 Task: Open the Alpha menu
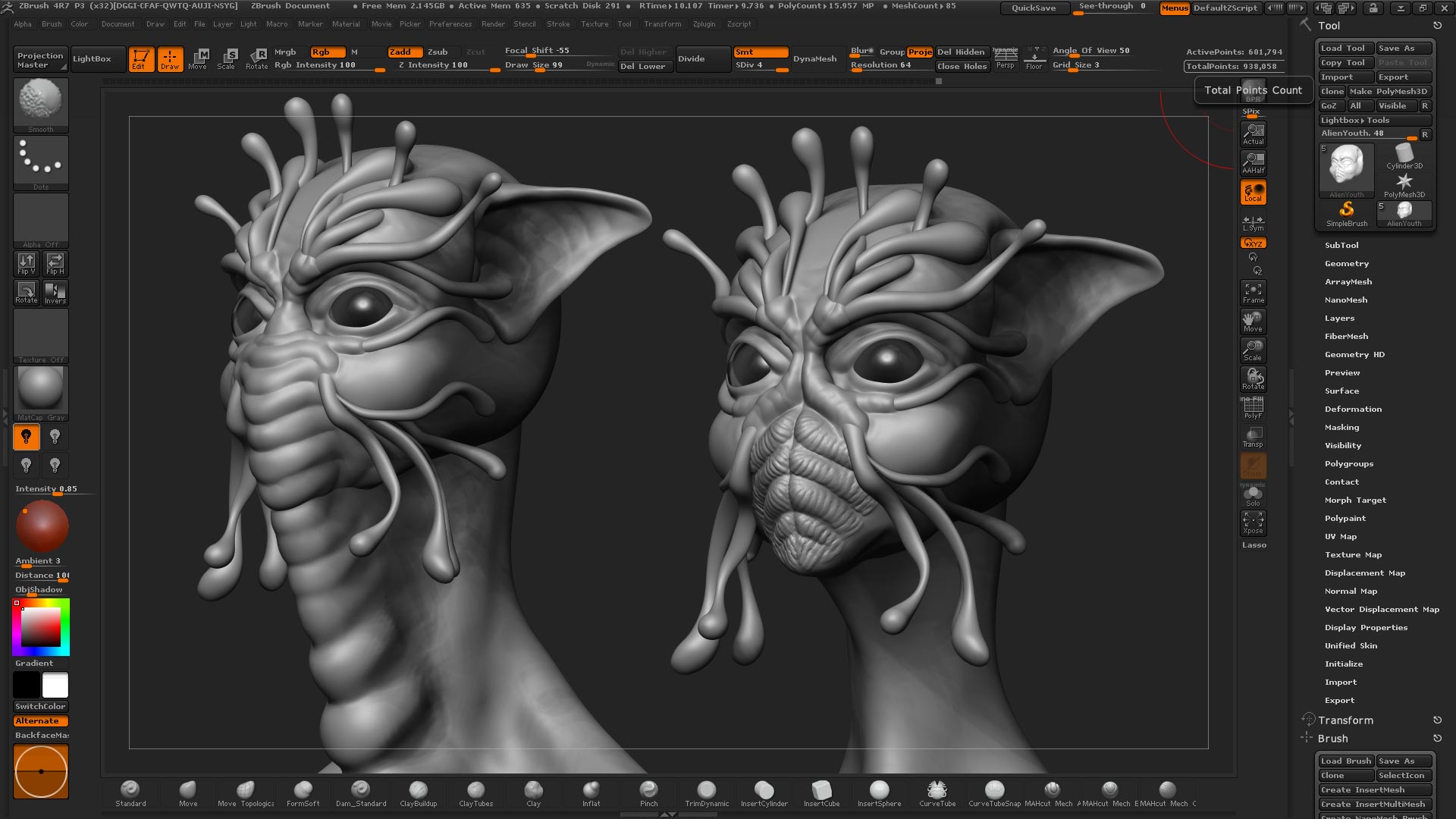[x=23, y=24]
